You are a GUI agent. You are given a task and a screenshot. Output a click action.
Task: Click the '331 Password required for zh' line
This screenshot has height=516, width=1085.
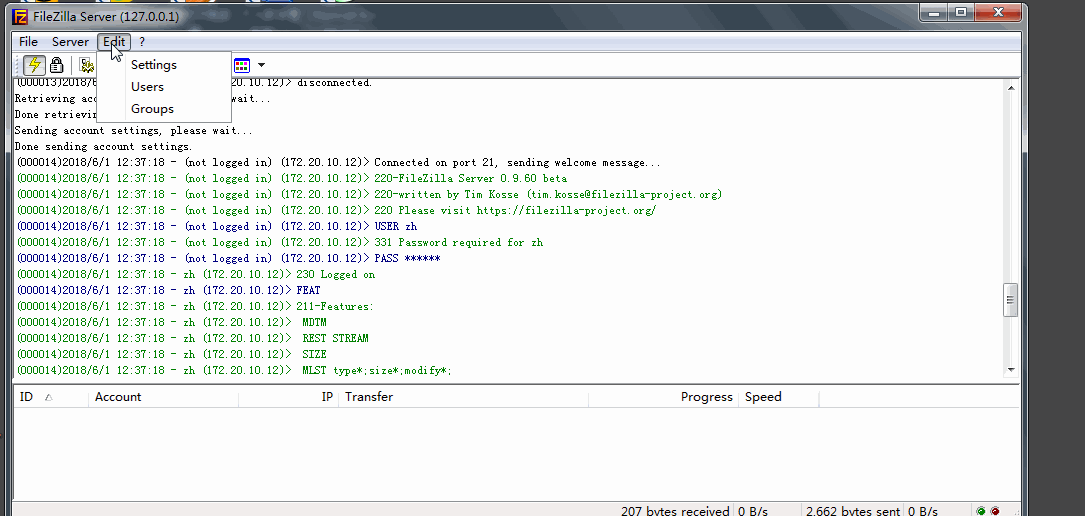click(280, 243)
